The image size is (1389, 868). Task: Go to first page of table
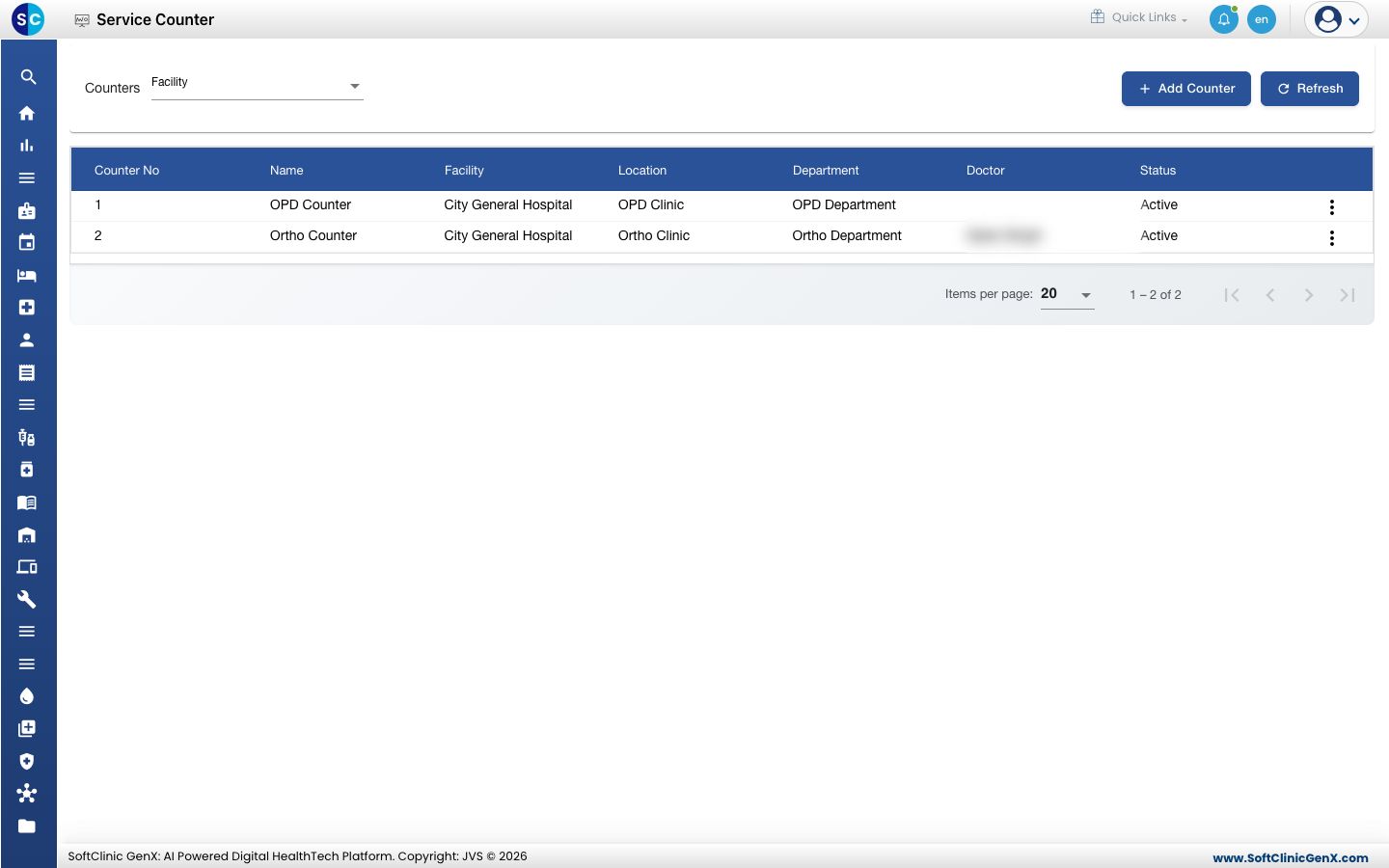pyautogui.click(x=1232, y=295)
